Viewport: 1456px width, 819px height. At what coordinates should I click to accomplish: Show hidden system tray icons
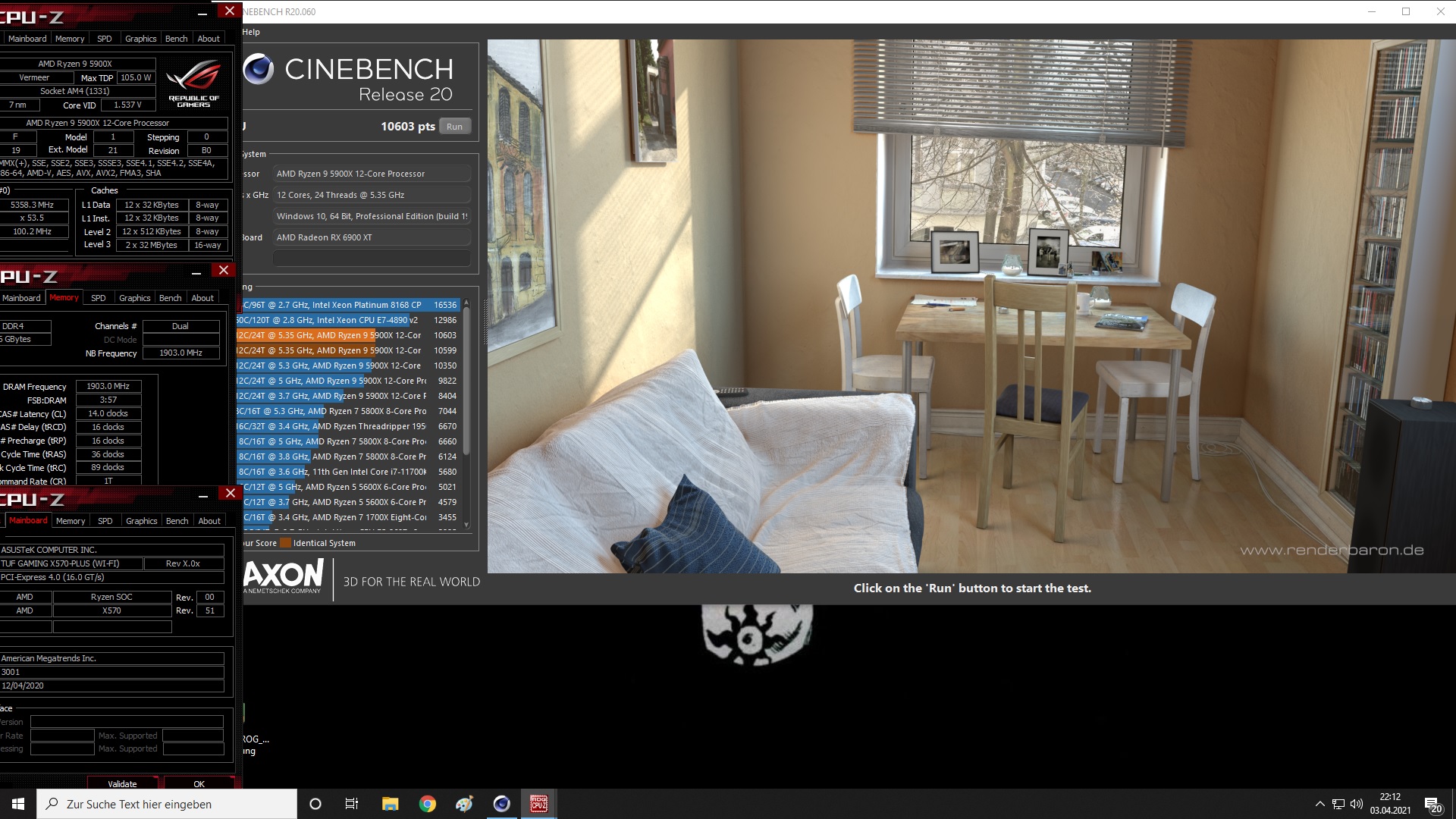click(1320, 804)
